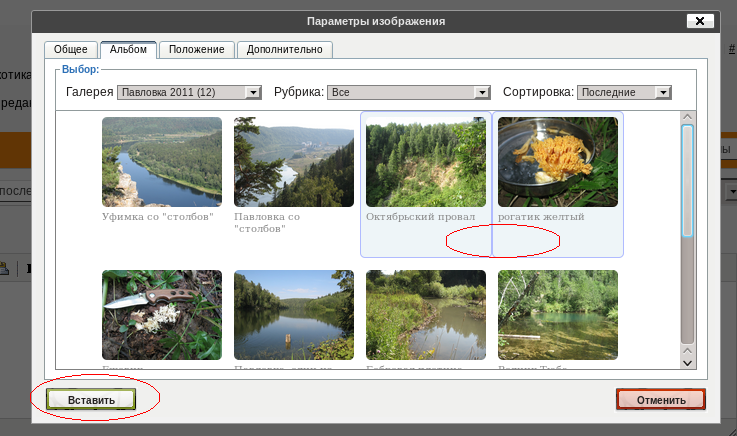Switch to the Общее tab

(x=70, y=49)
